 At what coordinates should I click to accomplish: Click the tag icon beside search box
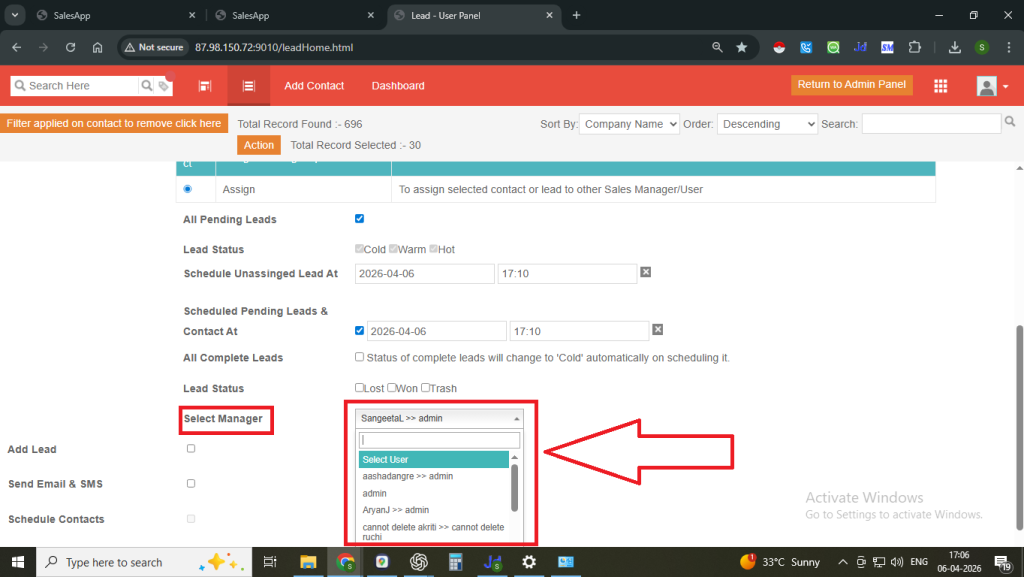pyautogui.click(x=162, y=87)
